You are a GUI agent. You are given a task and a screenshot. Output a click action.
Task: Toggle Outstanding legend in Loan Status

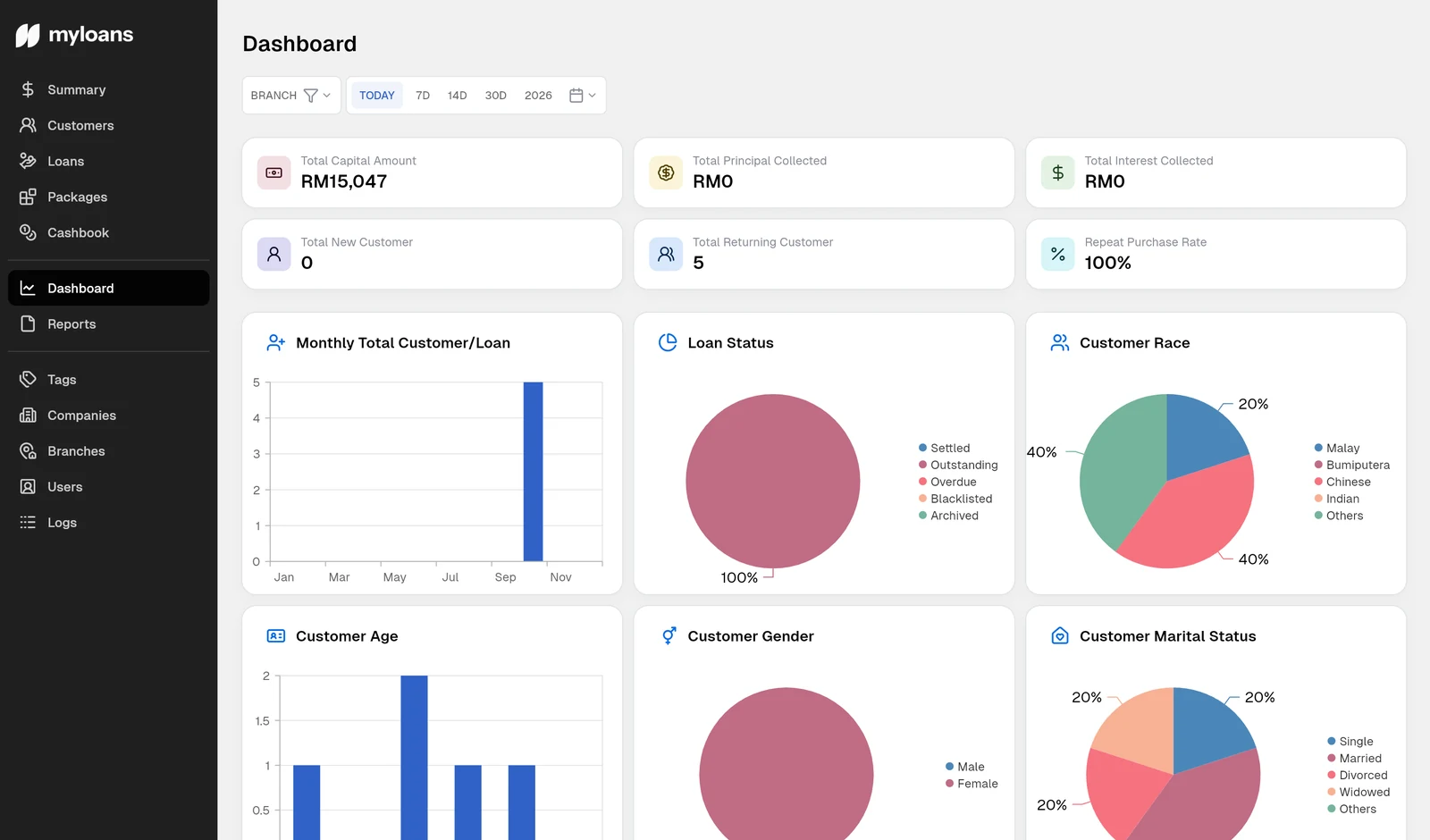958,465
